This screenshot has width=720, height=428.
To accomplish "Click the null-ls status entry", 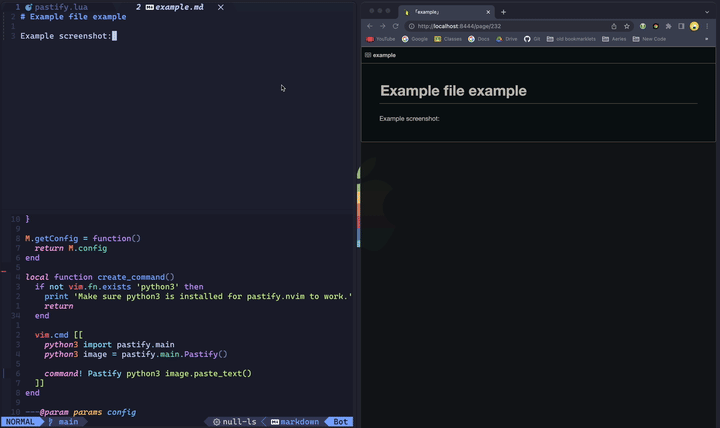I will [x=235, y=422].
